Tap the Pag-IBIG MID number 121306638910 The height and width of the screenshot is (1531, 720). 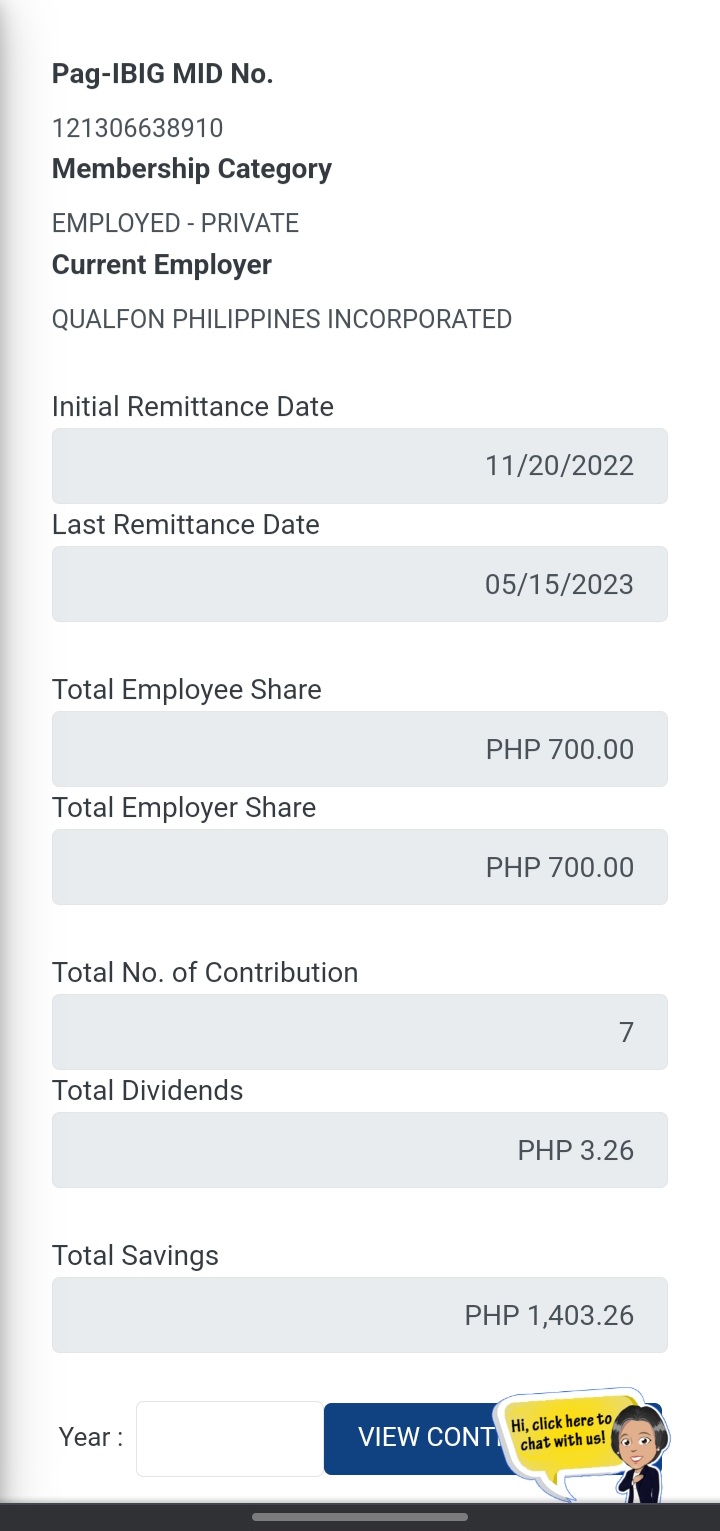138,128
